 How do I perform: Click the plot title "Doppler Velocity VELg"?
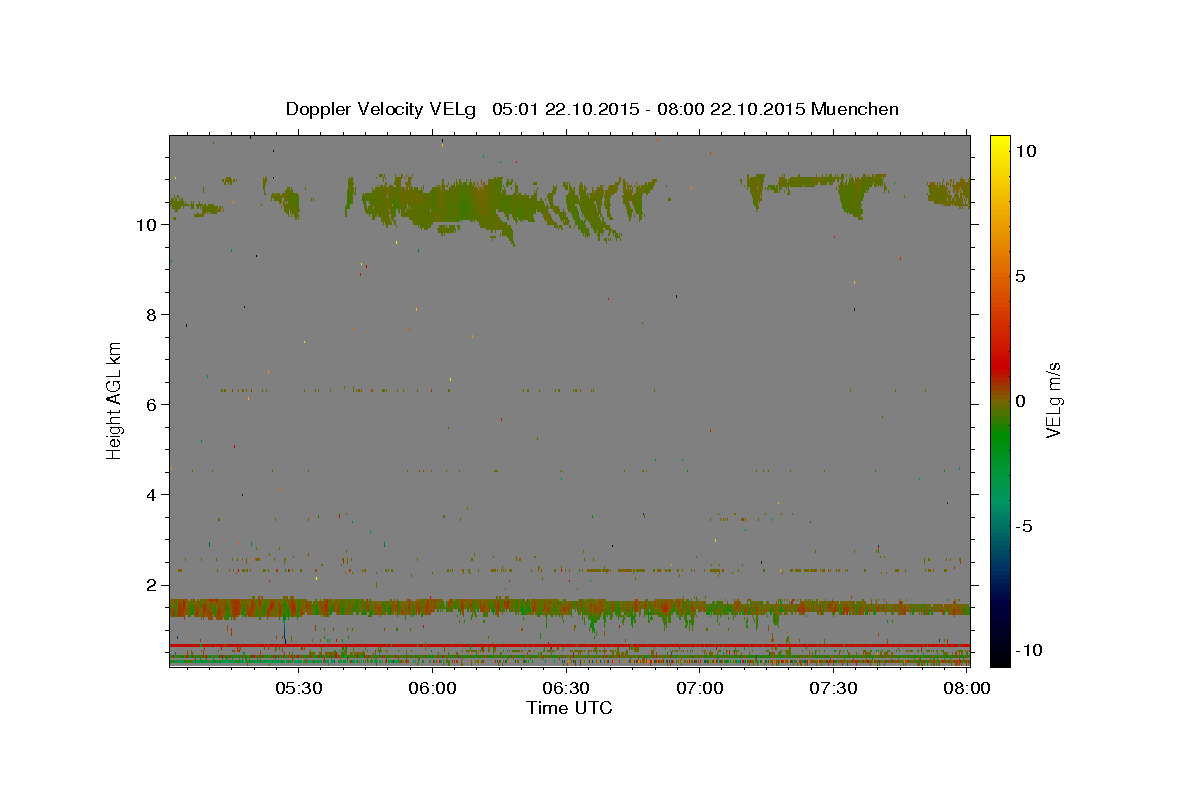point(381,109)
